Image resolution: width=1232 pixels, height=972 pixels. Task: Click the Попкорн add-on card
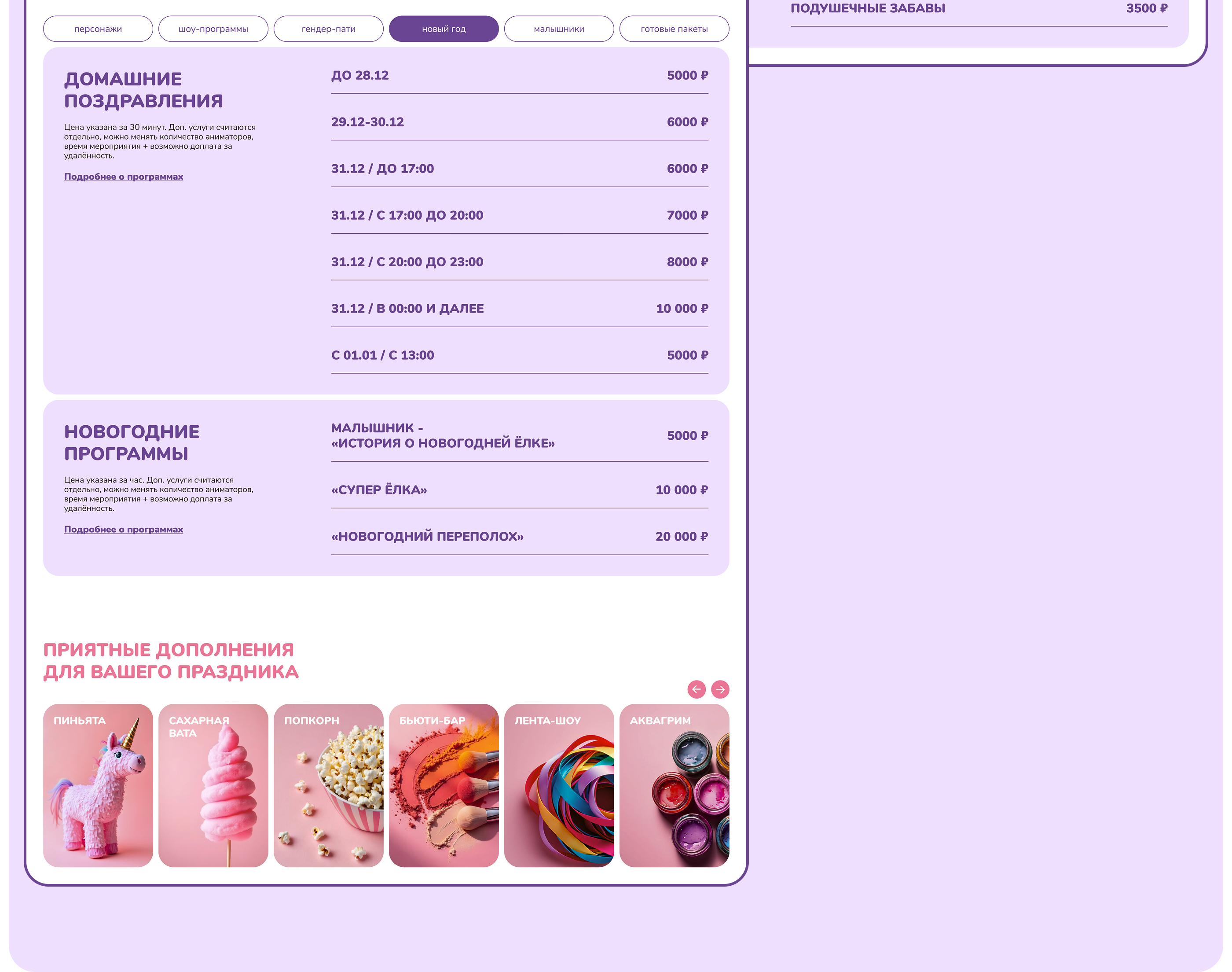[328, 785]
